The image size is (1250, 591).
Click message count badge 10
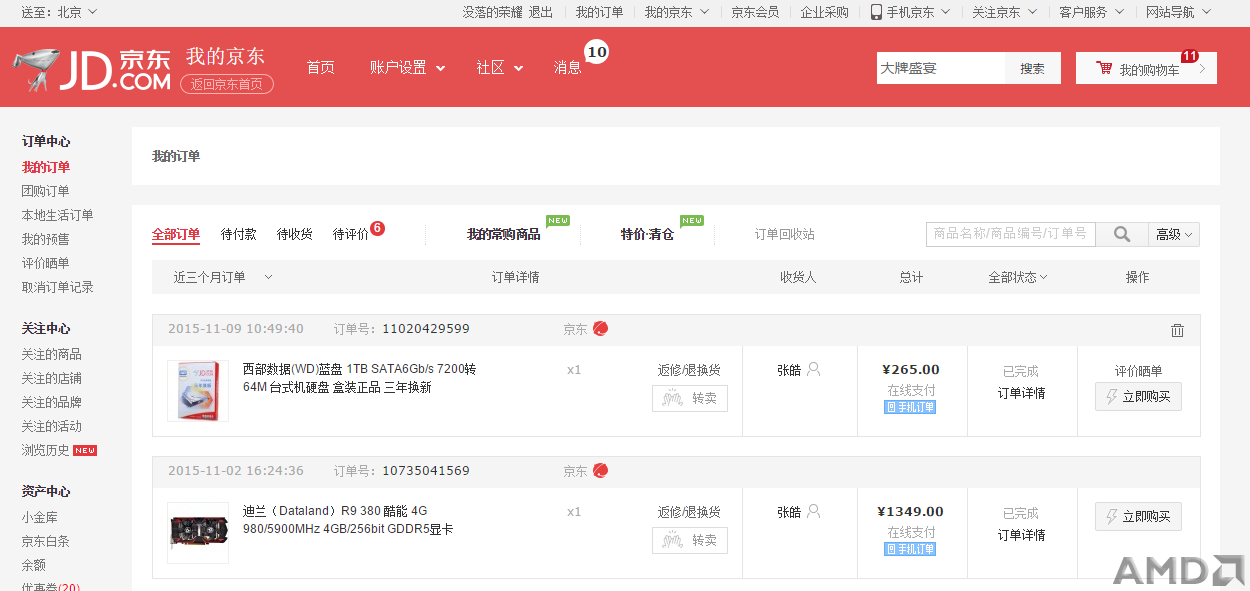(x=596, y=52)
